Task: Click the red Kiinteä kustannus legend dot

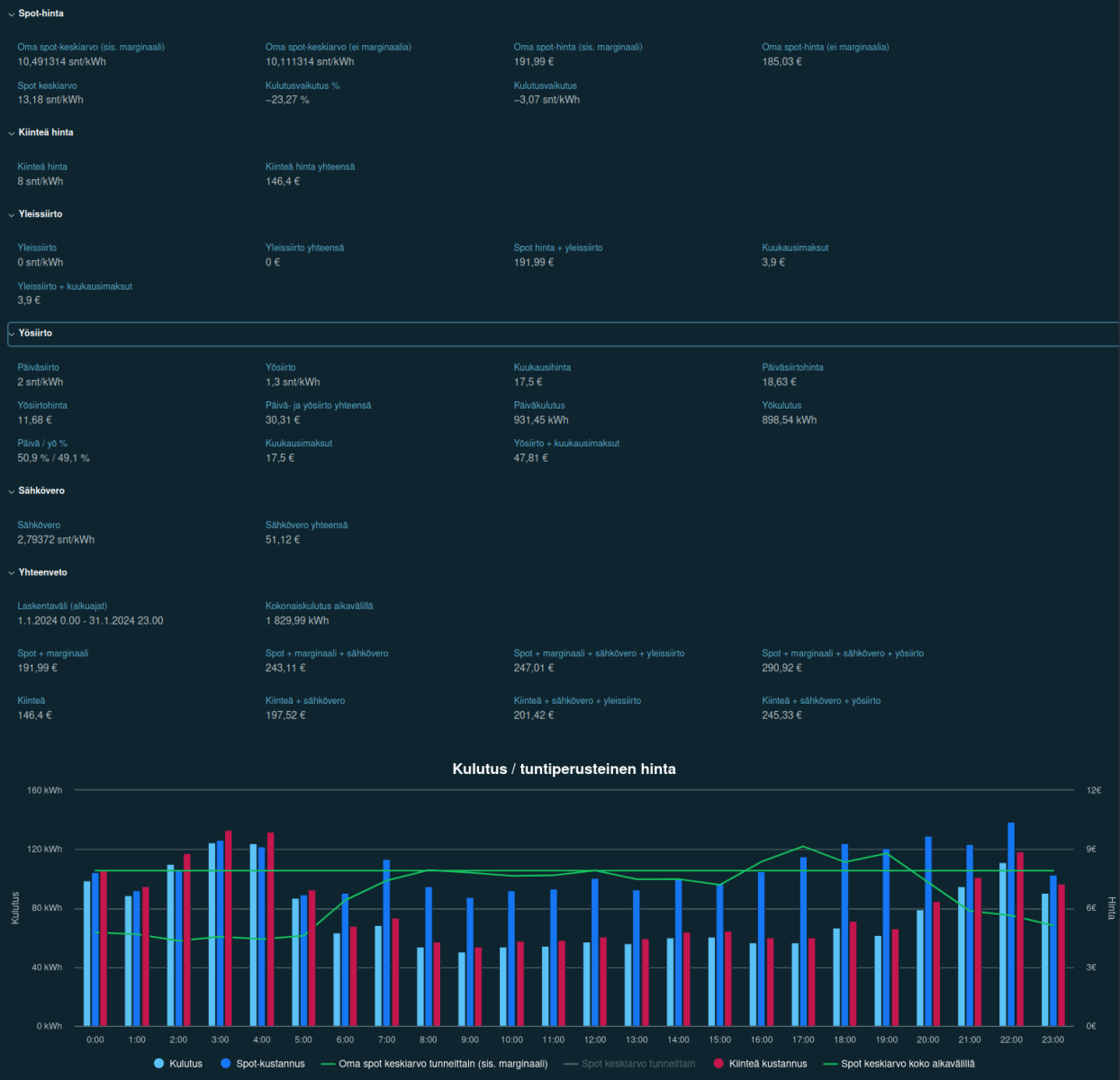Action: [x=718, y=1064]
